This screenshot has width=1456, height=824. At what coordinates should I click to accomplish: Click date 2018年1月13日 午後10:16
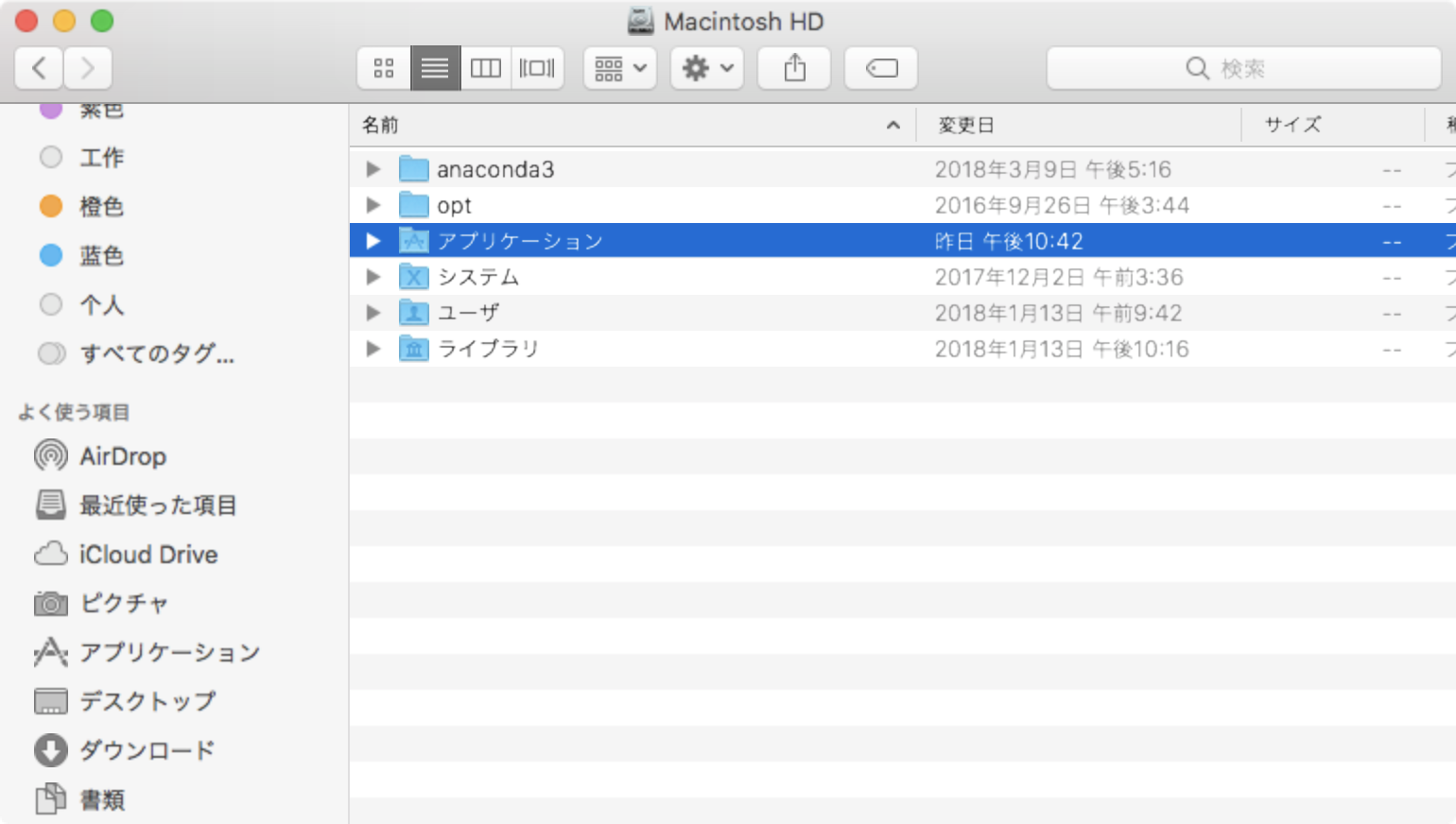(x=1062, y=349)
